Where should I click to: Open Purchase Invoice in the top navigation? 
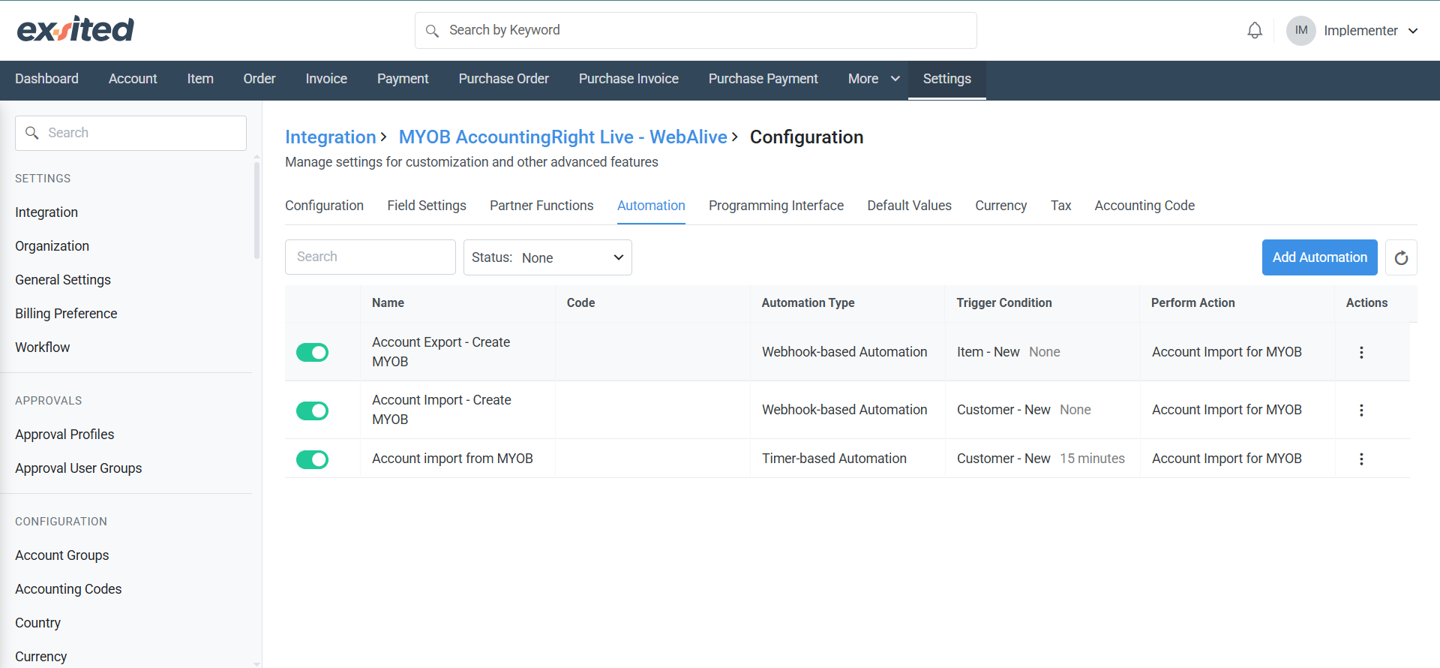629,79
